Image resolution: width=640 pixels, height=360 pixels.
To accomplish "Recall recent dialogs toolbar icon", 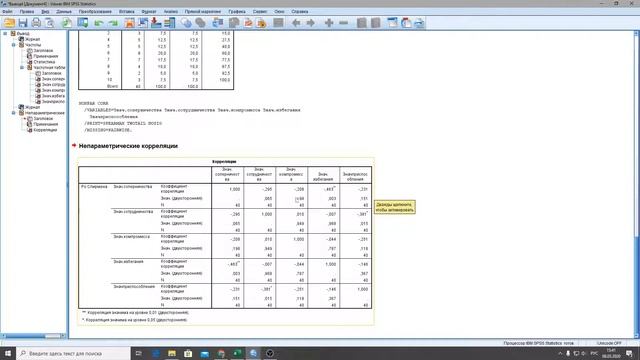I will (83, 23).
